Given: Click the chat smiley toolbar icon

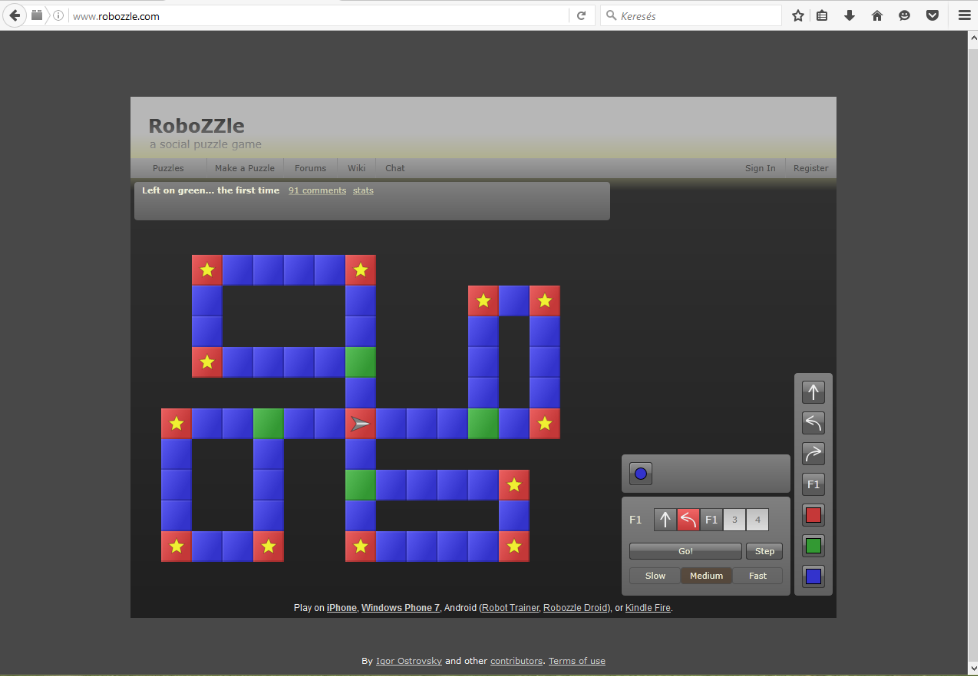Looking at the screenshot, I should tap(904, 16).
